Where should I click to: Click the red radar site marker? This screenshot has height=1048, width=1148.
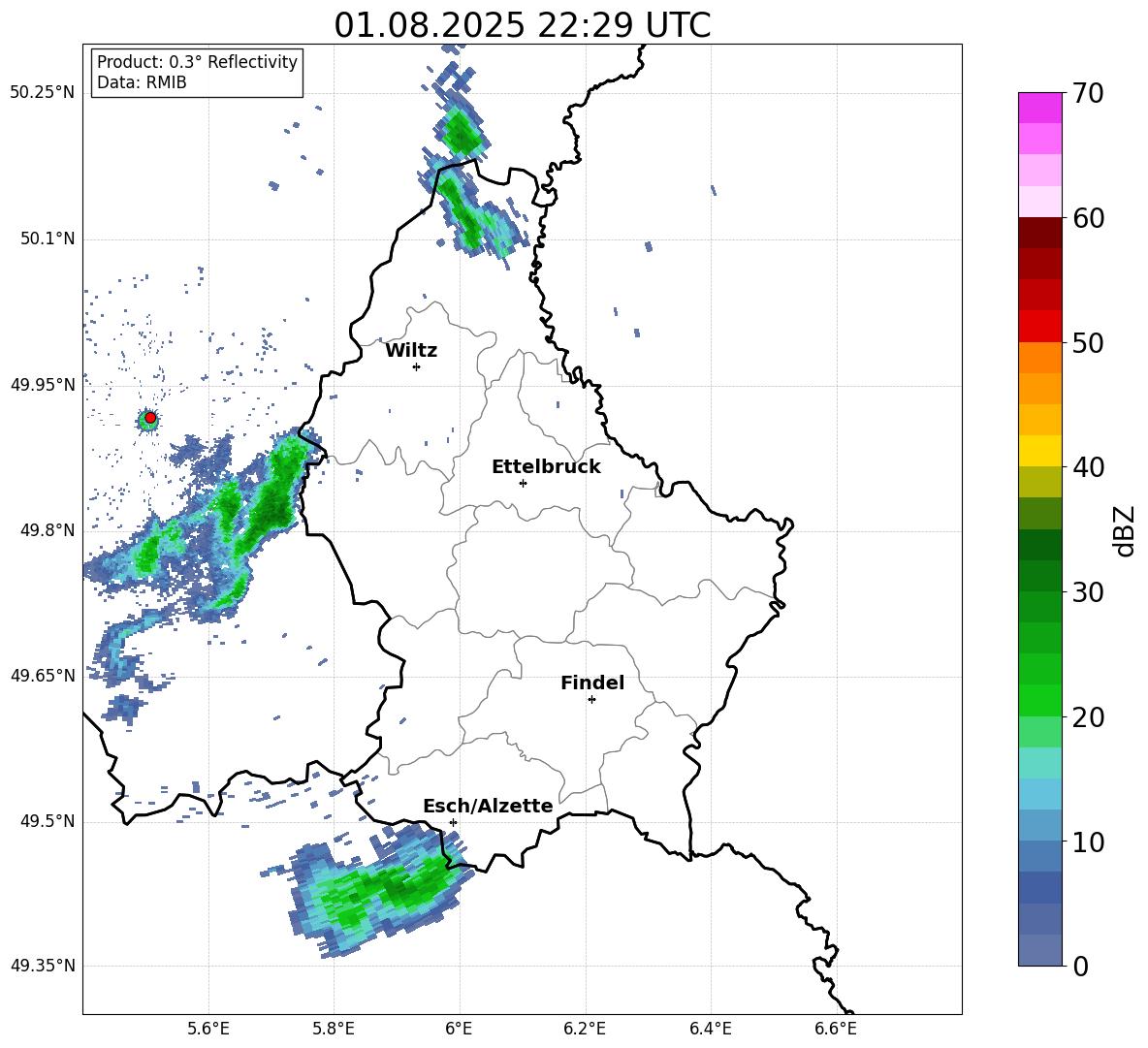pyautogui.click(x=150, y=418)
